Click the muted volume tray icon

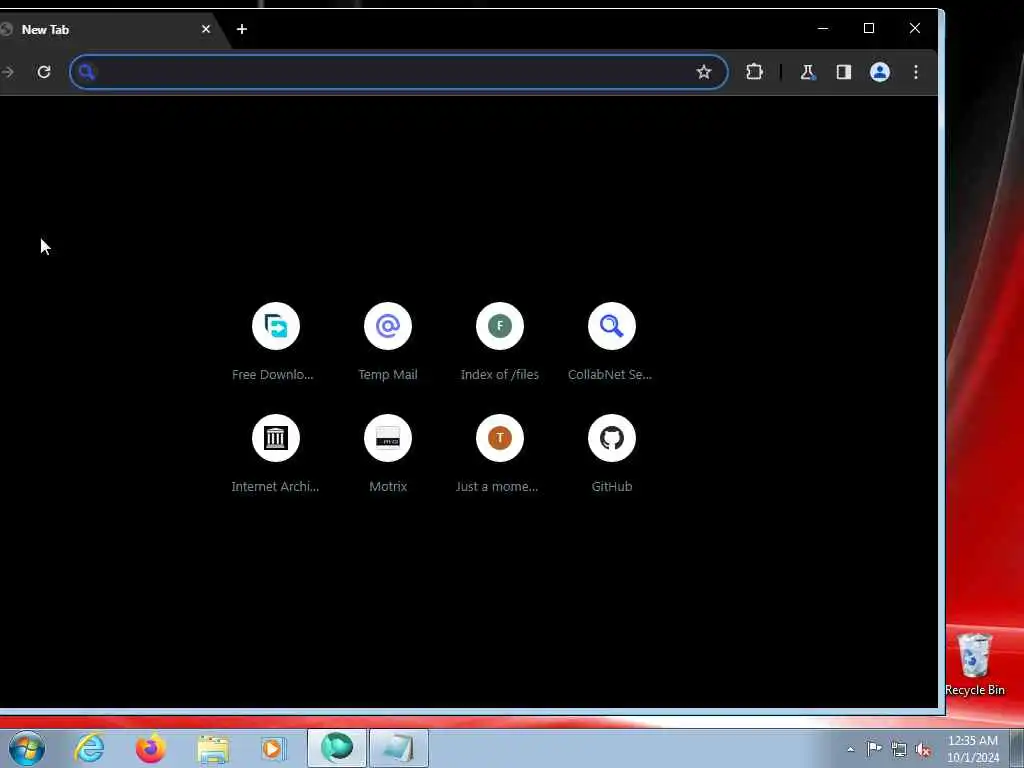click(x=923, y=749)
